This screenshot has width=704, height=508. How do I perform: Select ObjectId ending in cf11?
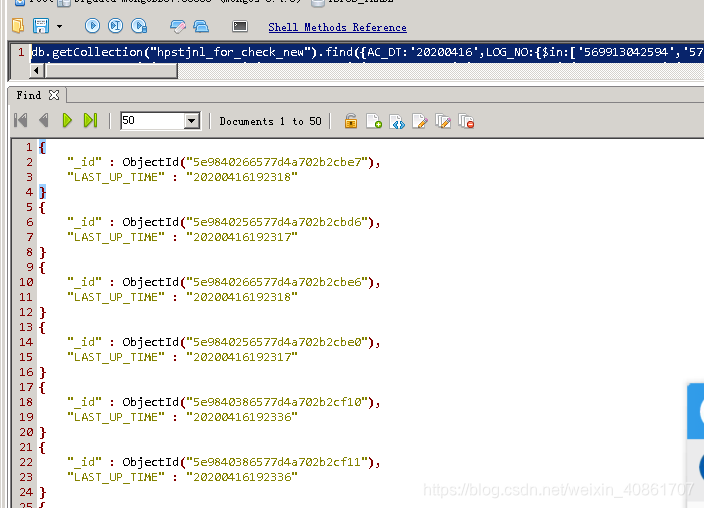(224, 462)
